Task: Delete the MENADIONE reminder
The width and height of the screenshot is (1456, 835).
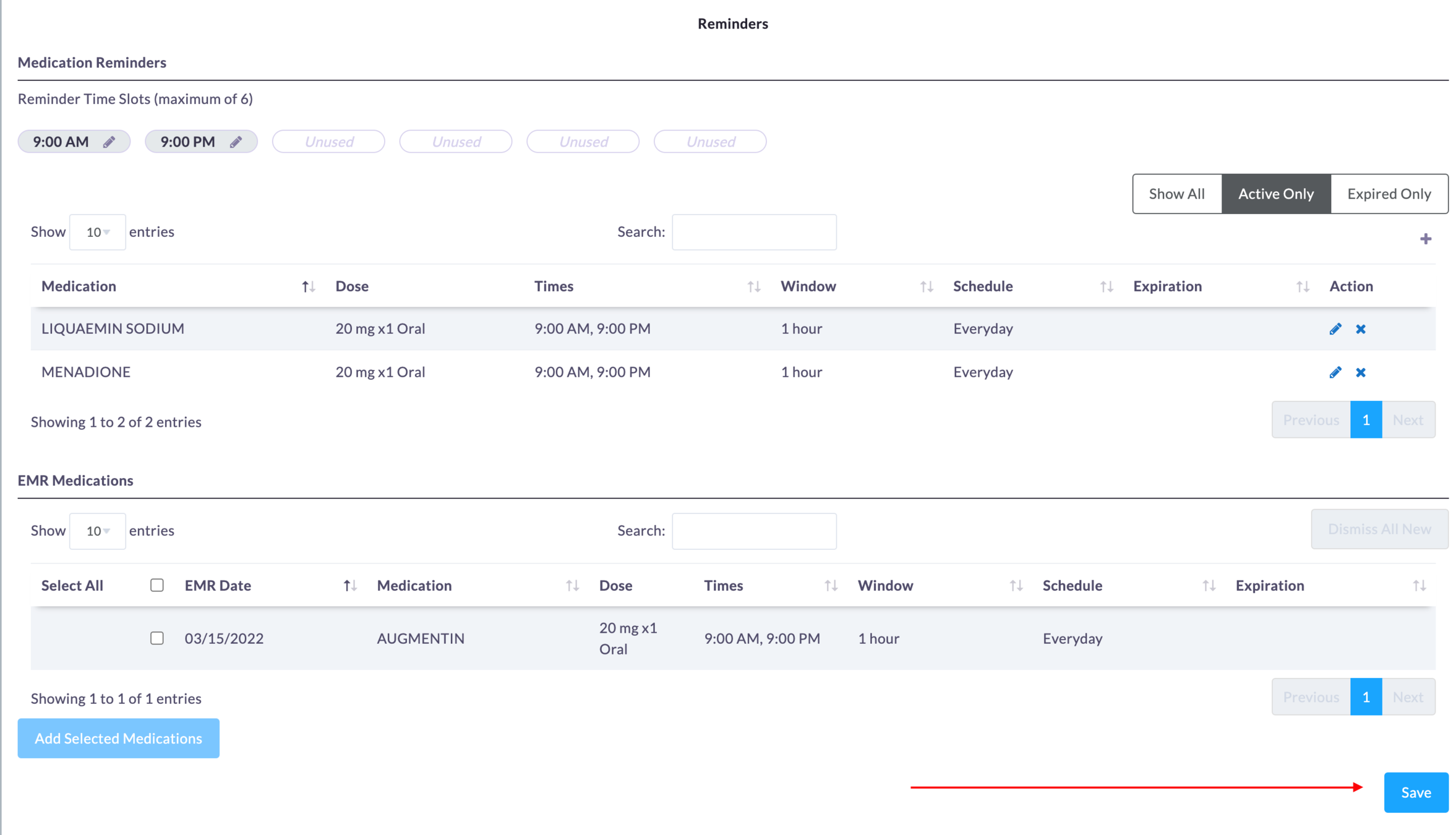Action: tap(1360, 372)
